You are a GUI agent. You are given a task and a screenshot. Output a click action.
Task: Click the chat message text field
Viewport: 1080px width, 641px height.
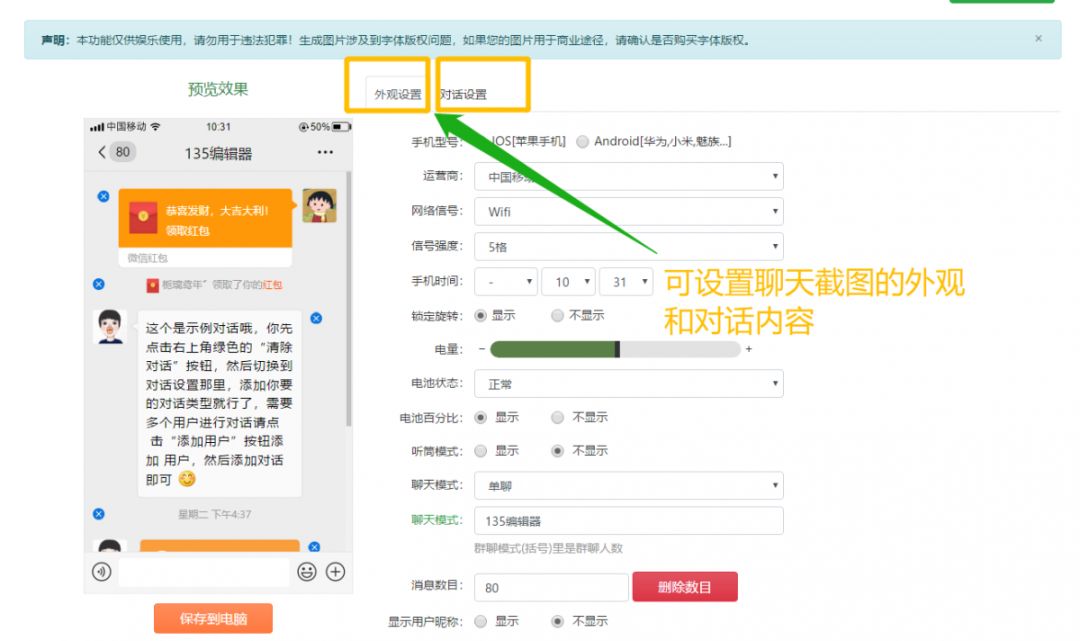coord(204,571)
